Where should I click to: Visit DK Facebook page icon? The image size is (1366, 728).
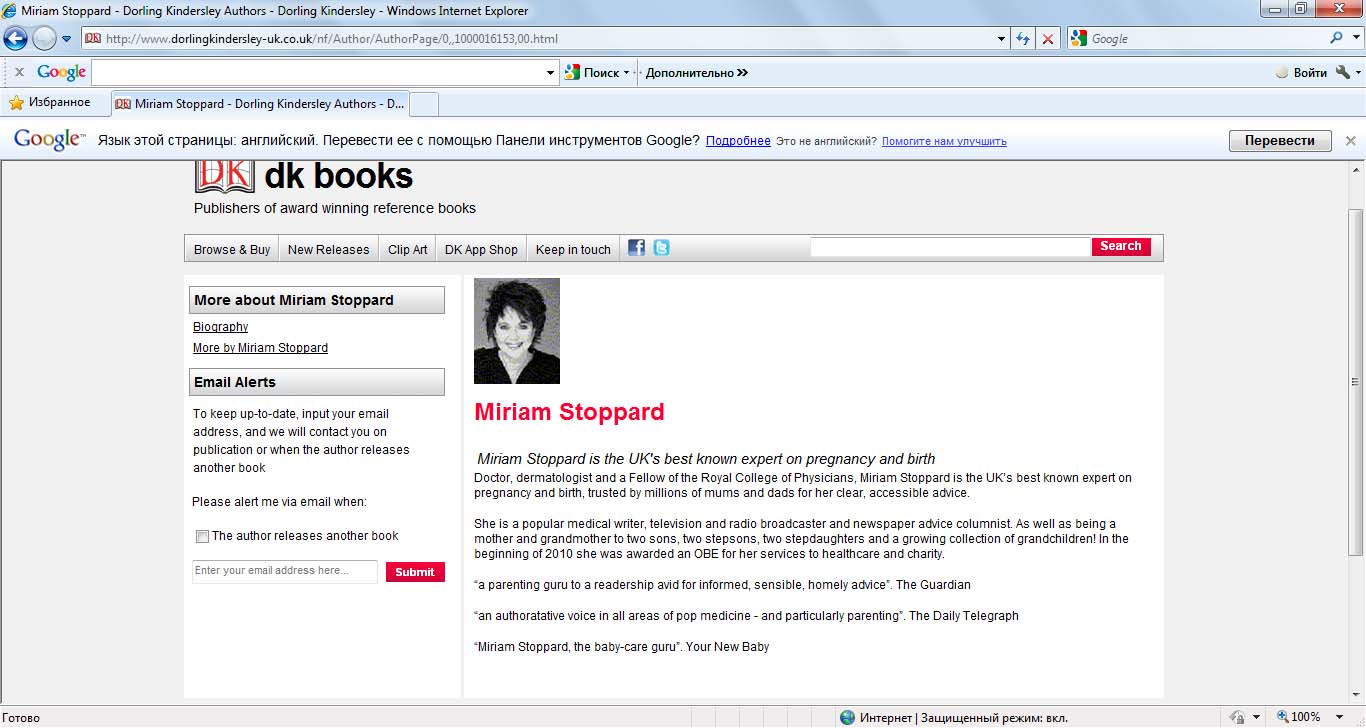[x=636, y=248]
